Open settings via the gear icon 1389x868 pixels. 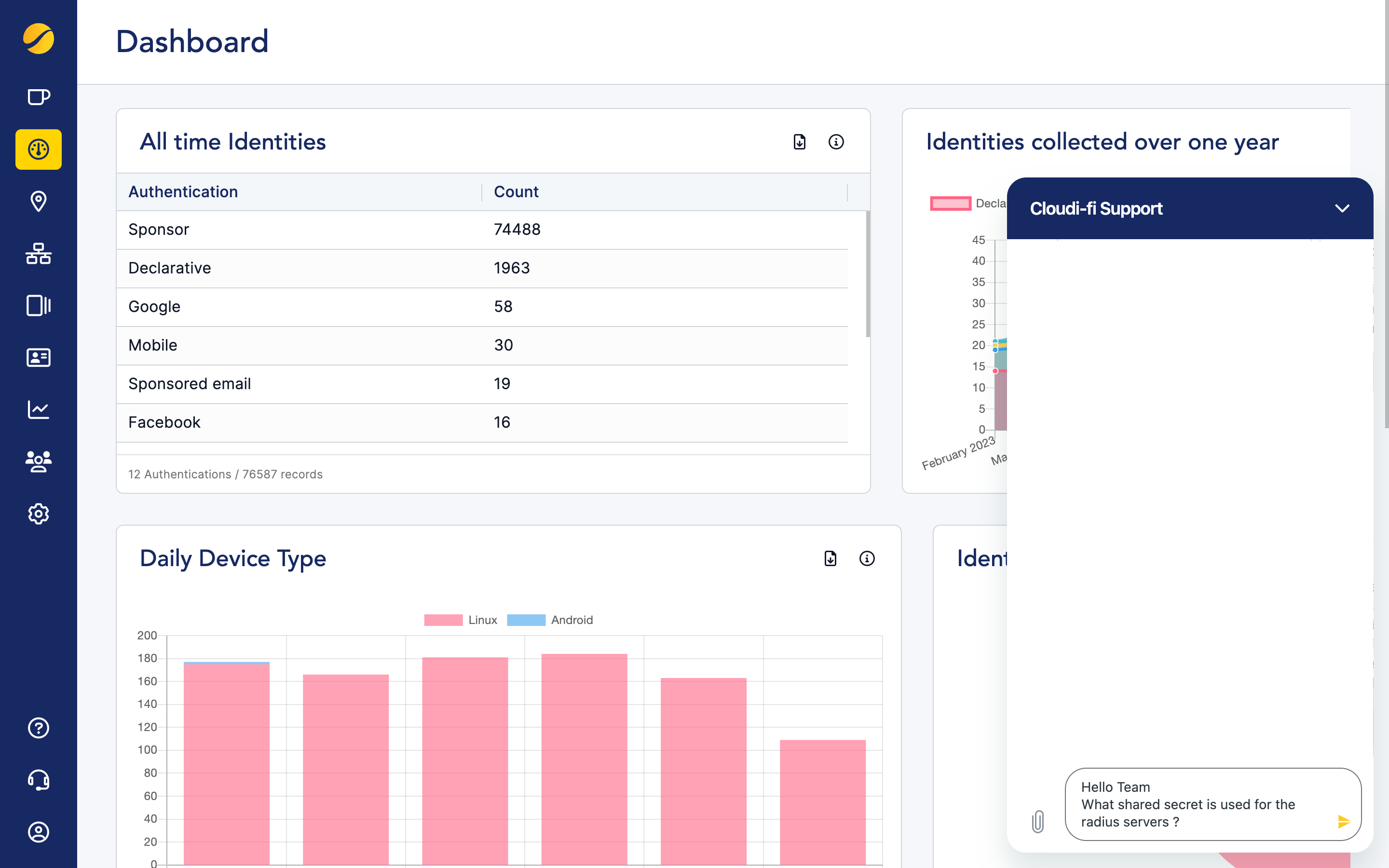click(38, 514)
